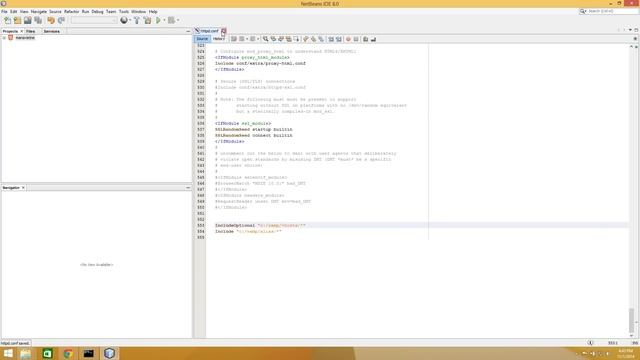Screen dimensions: 640x360
Task: Click the Save All toolbar icon
Action: click(38, 20)
